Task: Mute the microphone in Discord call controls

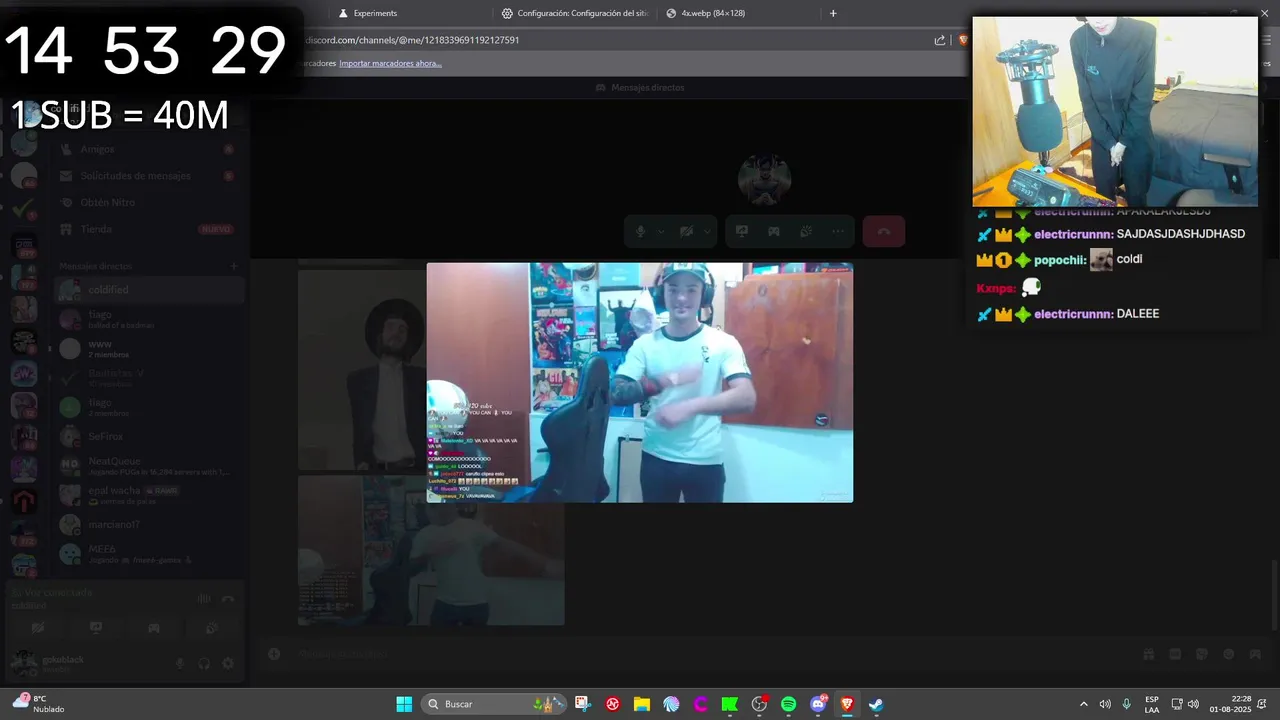Action: [641, 231]
